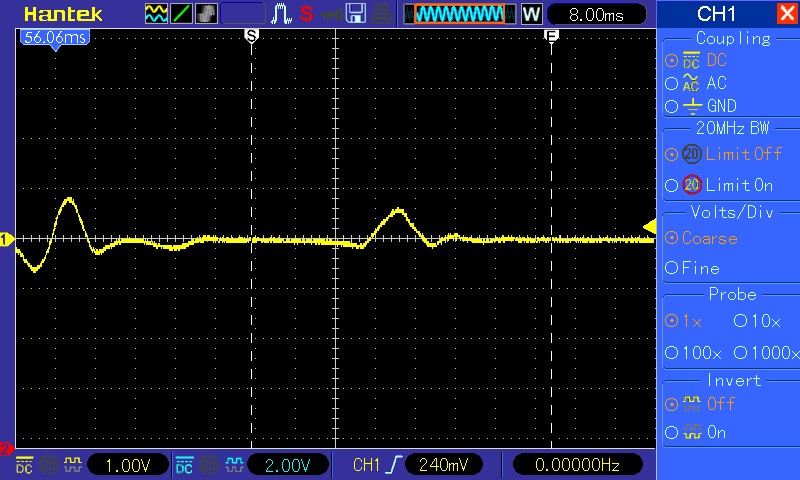This screenshot has width=800, height=480.
Task: Click the CH2 invert status icon
Action: (234, 465)
